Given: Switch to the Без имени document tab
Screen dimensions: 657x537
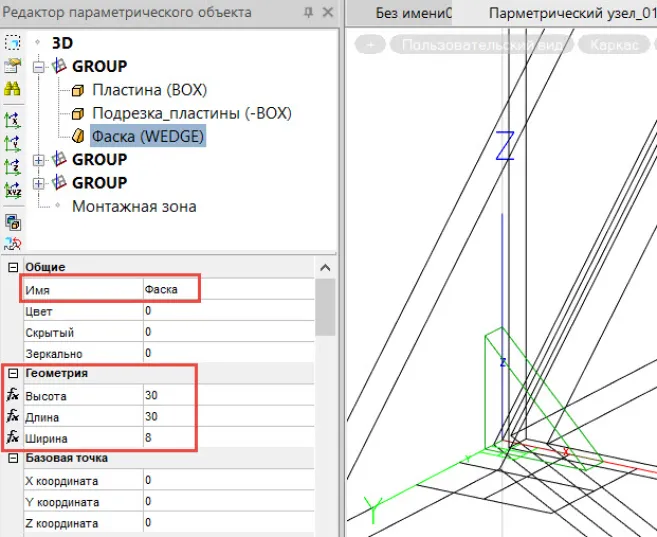Looking at the screenshot, I should [413, 13].
